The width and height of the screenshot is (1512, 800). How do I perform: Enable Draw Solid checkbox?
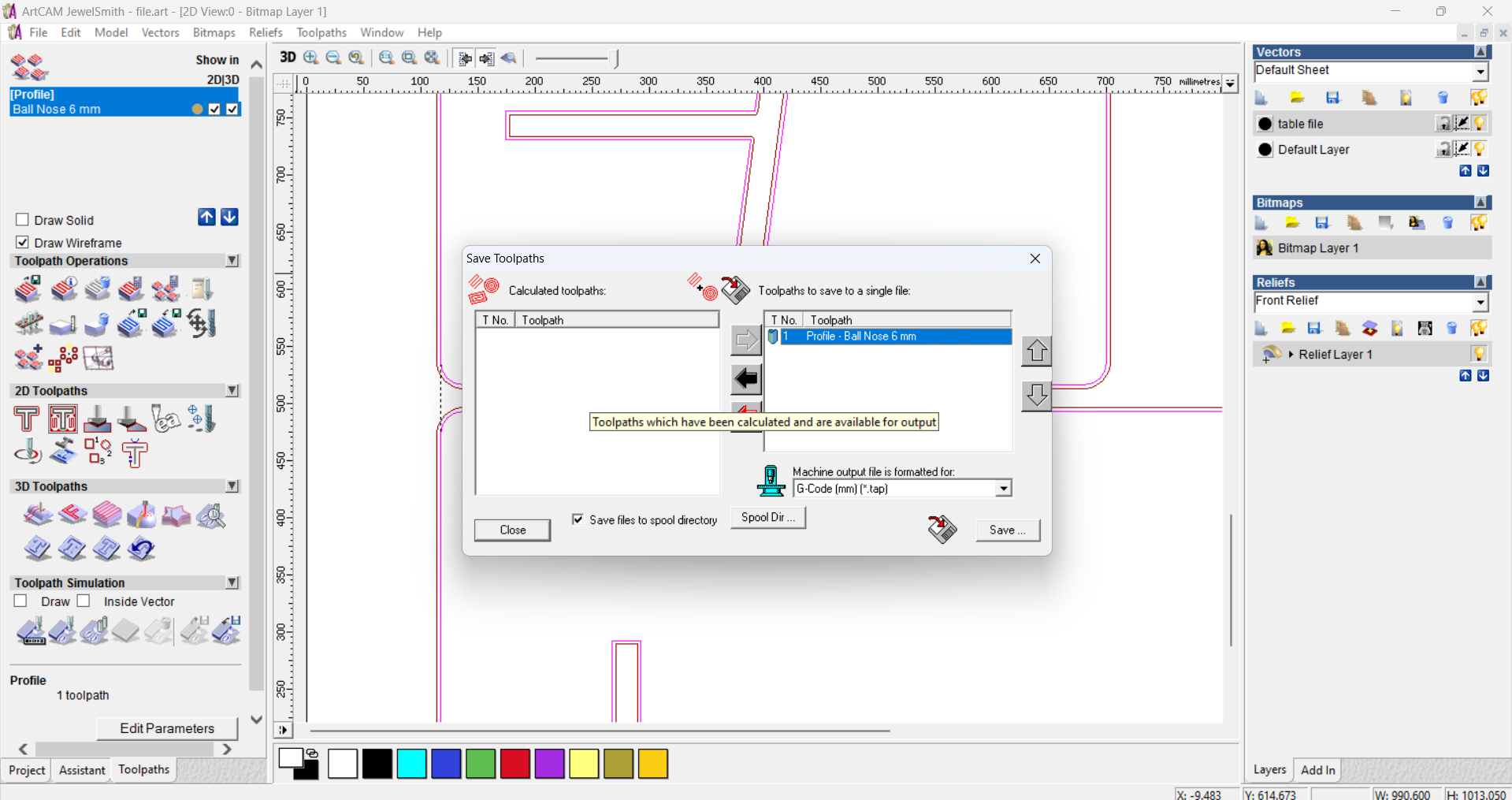22,219
